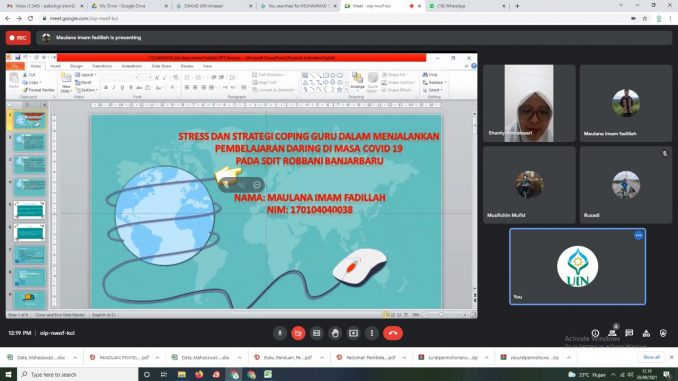Open the Animations ribbon tab

[x=131, y=66]
